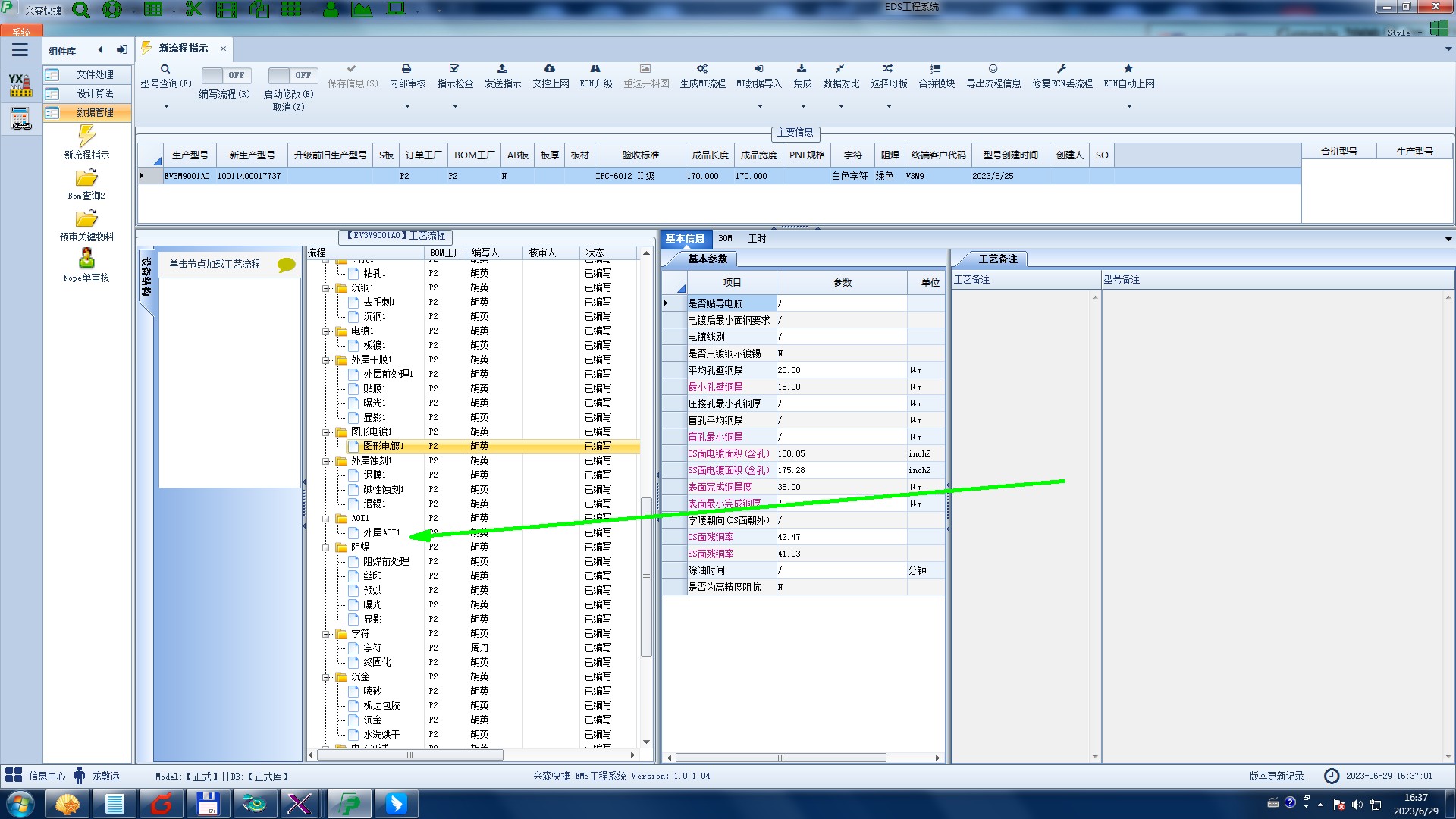1456x819 pixels.
Task: Click the volume icon in system tray
Action: coord(1357,805)
